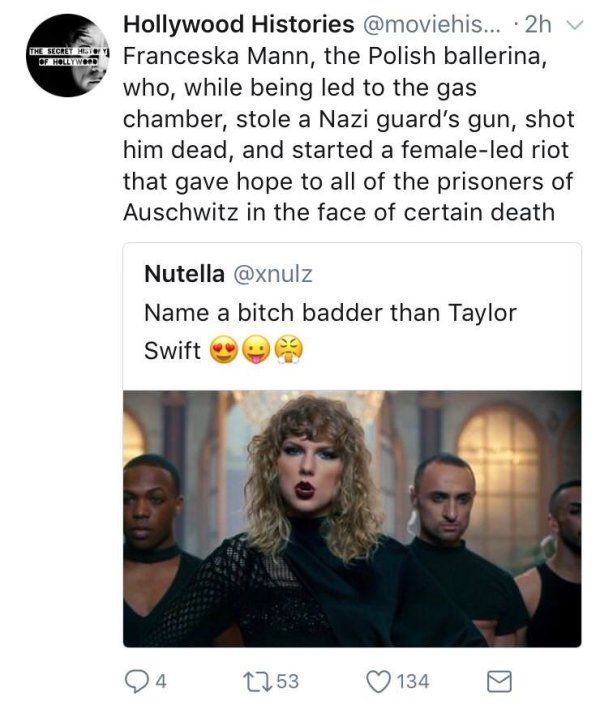Open the Hollywood Histories profile avatar

pos(67,55)
